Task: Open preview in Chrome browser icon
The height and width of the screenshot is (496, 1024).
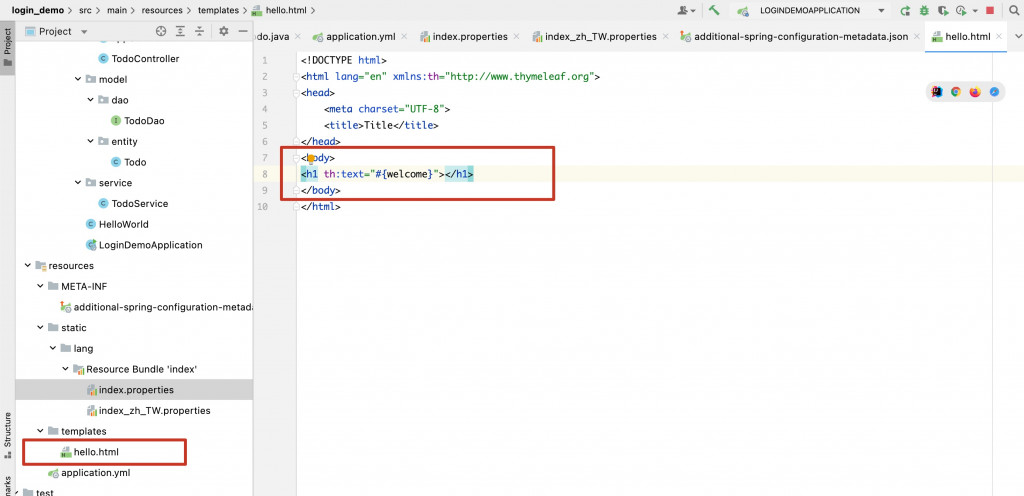Action: (955, 92)
